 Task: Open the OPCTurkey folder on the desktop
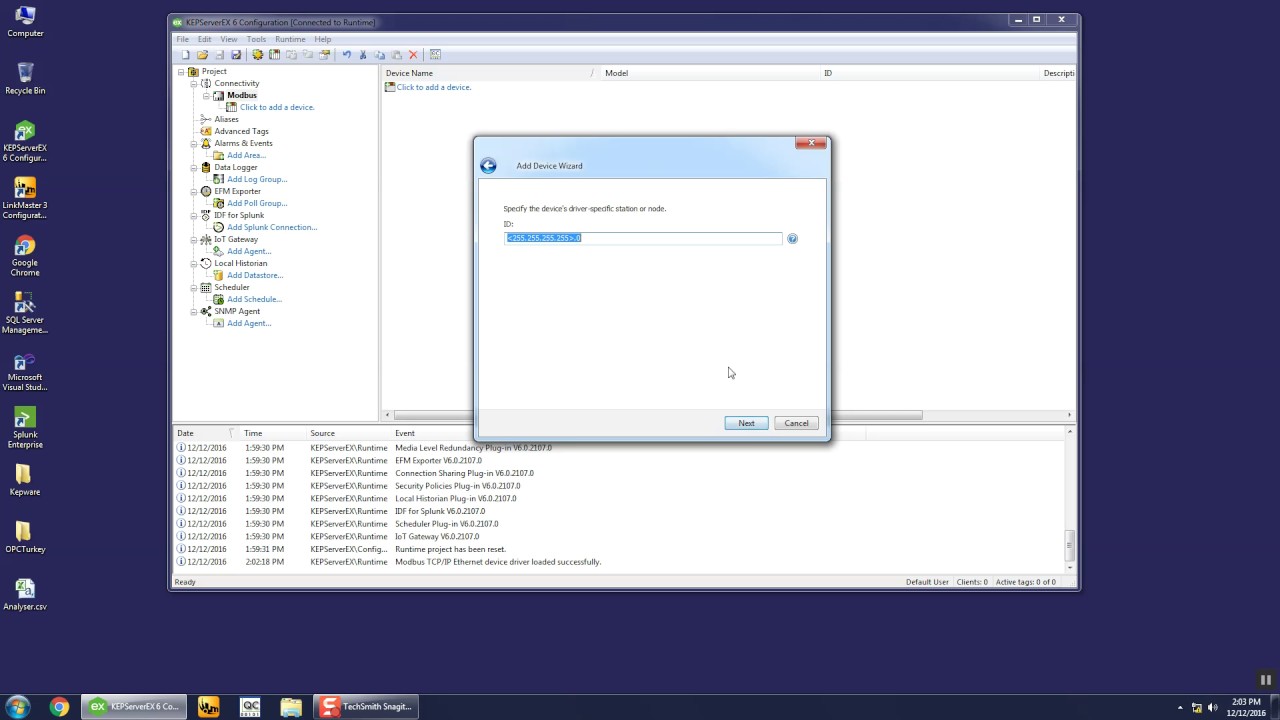(x=25, y=537)
